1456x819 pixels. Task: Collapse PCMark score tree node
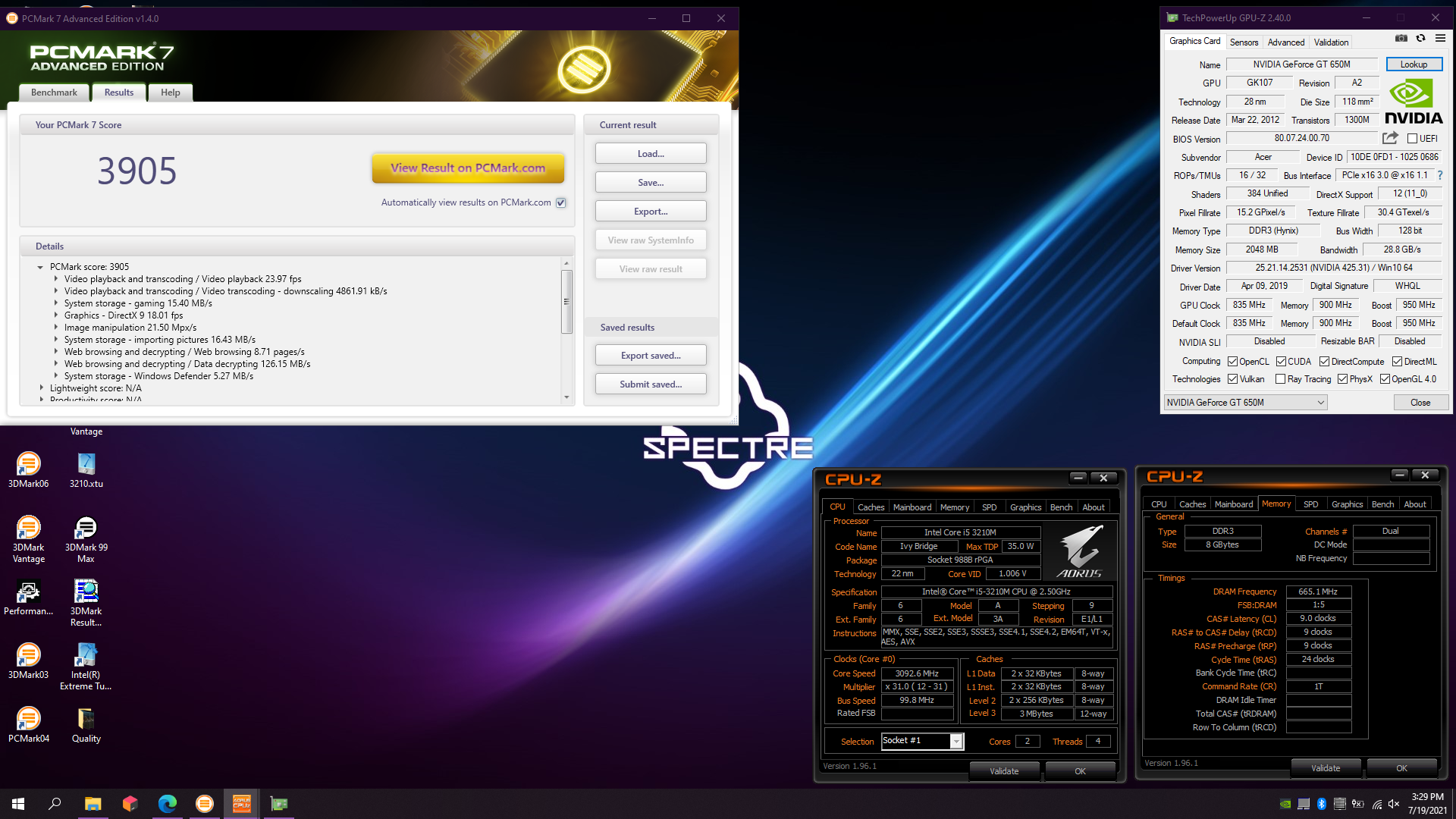(x=40, y=267)
